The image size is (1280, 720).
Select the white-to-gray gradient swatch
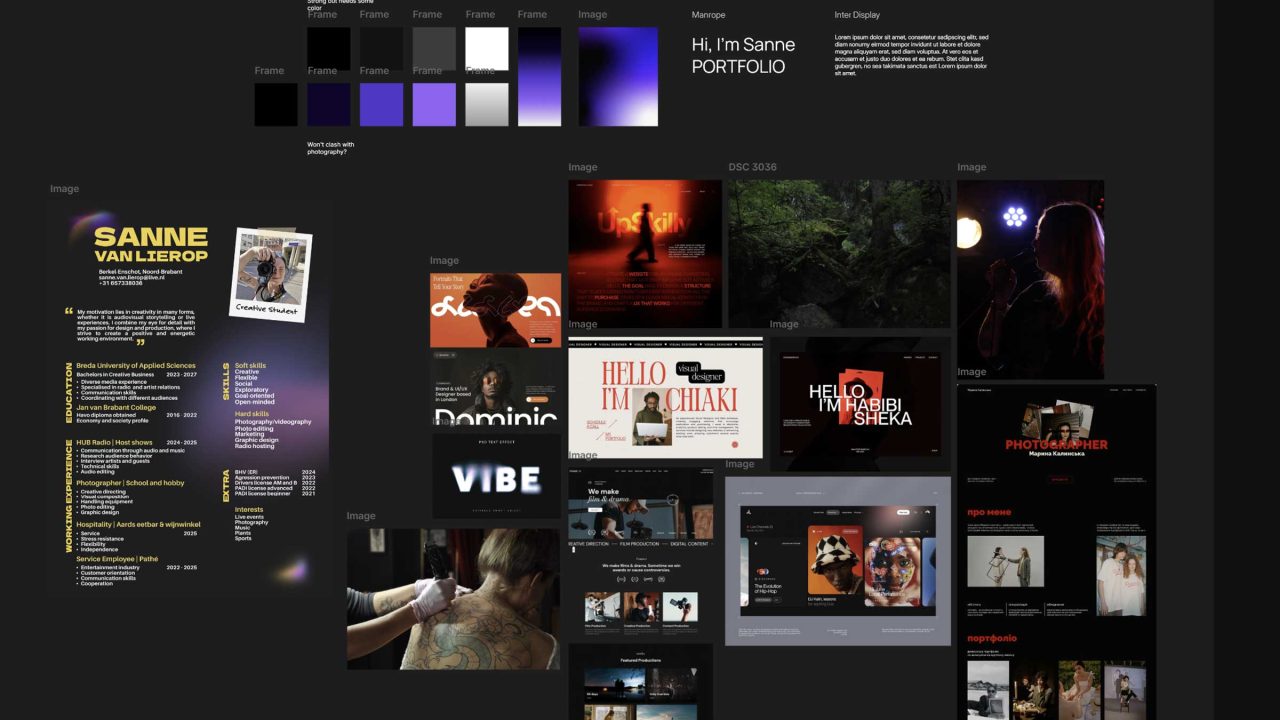487,104
